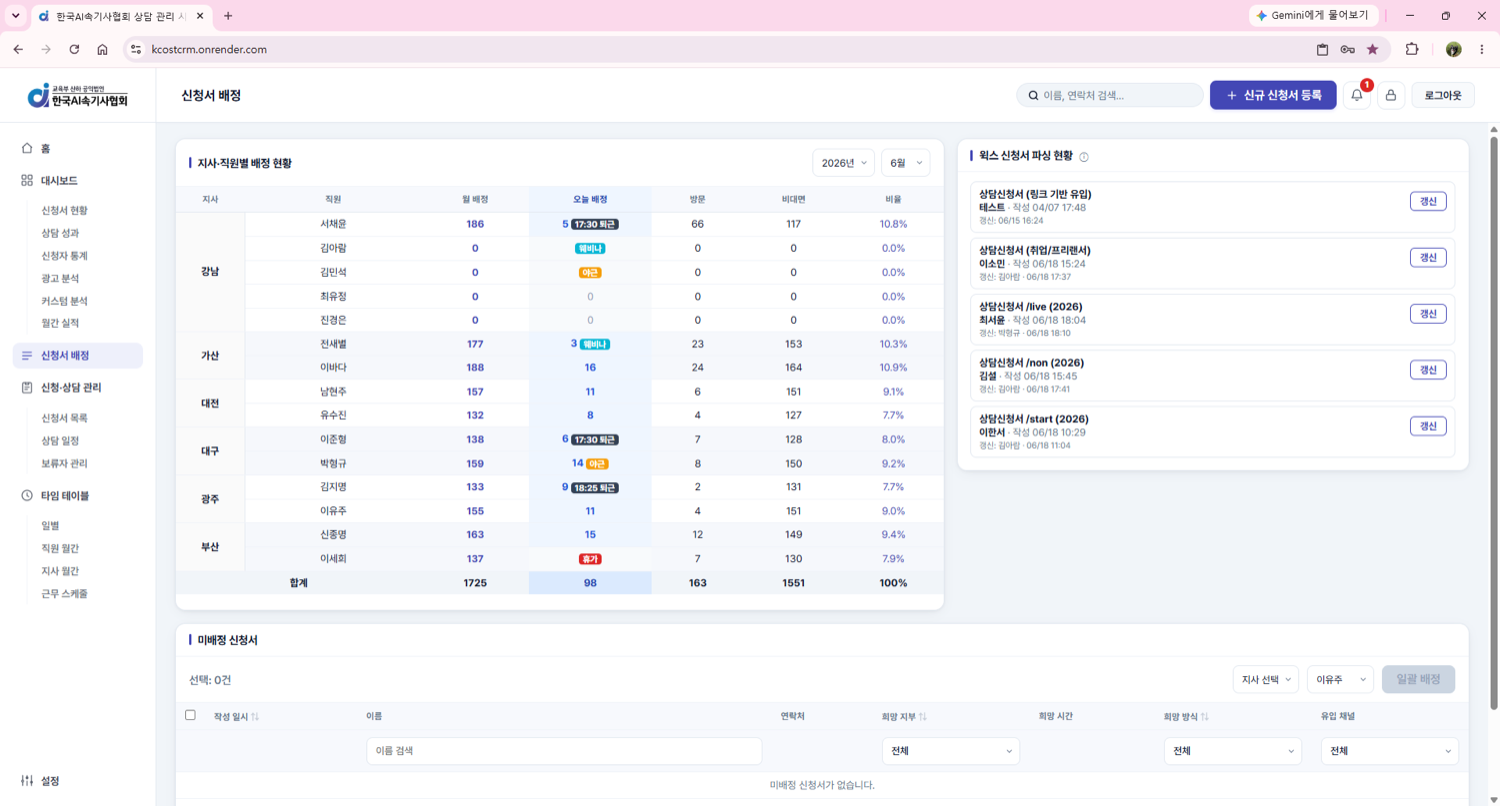The height and width of the screenshot is (806, 1500).
Task: Sort by 작성 일시 column arrows
Action: 255,716
